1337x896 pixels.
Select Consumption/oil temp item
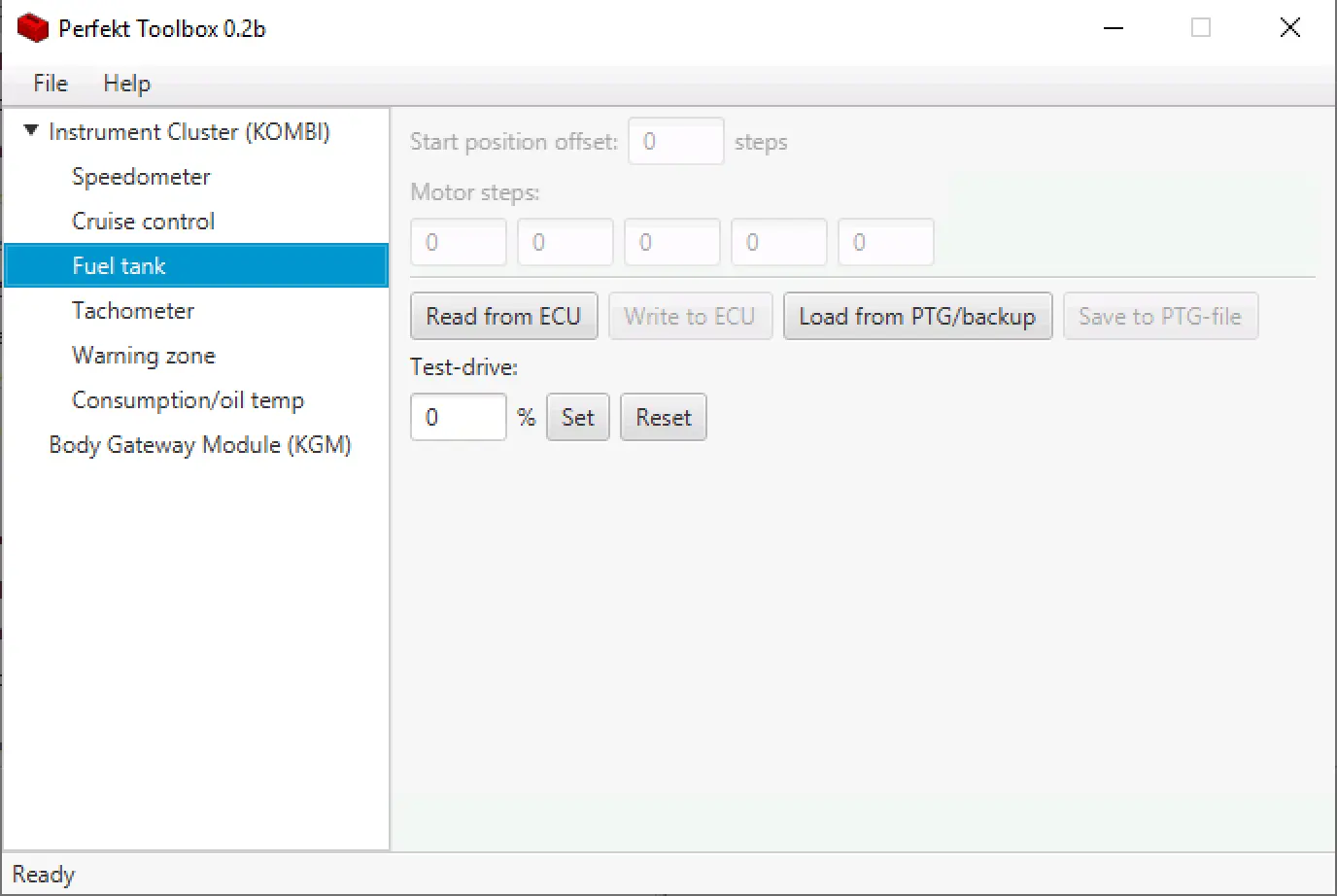188,400
